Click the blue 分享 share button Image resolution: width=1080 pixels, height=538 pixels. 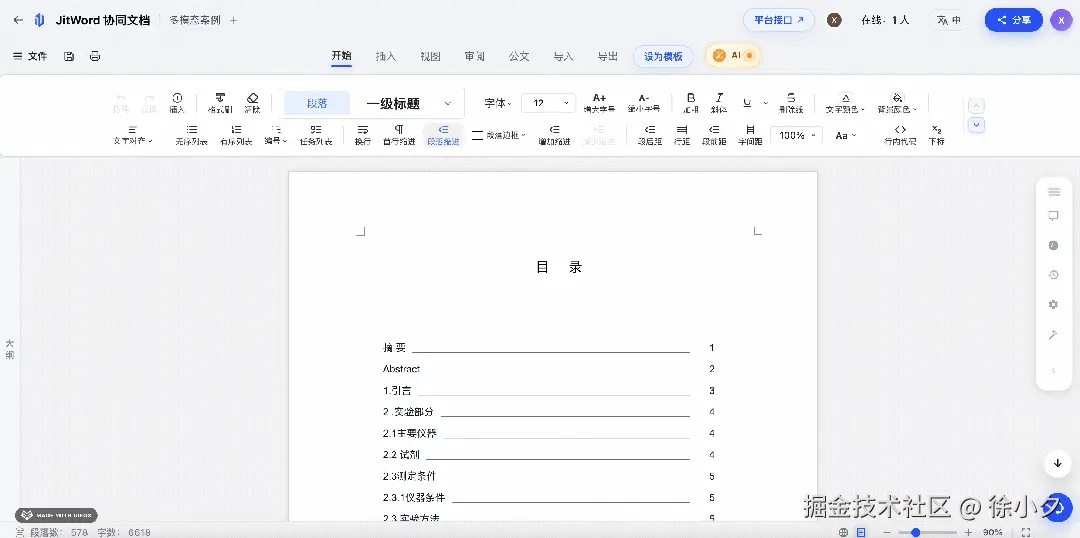(1013, 20)
